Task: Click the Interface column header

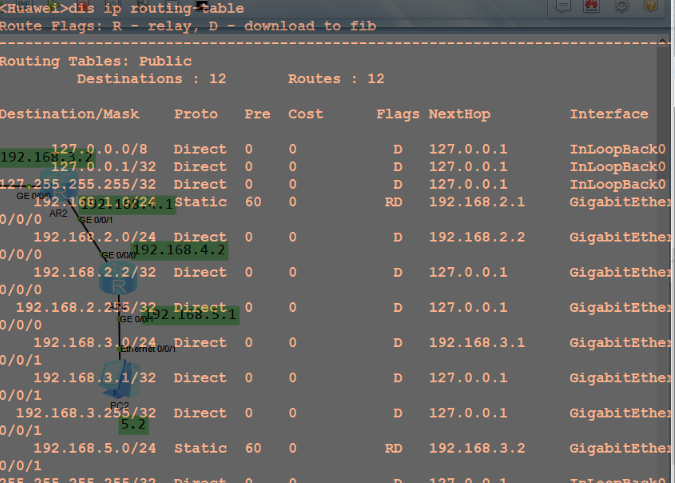Action: pos(609,115)
